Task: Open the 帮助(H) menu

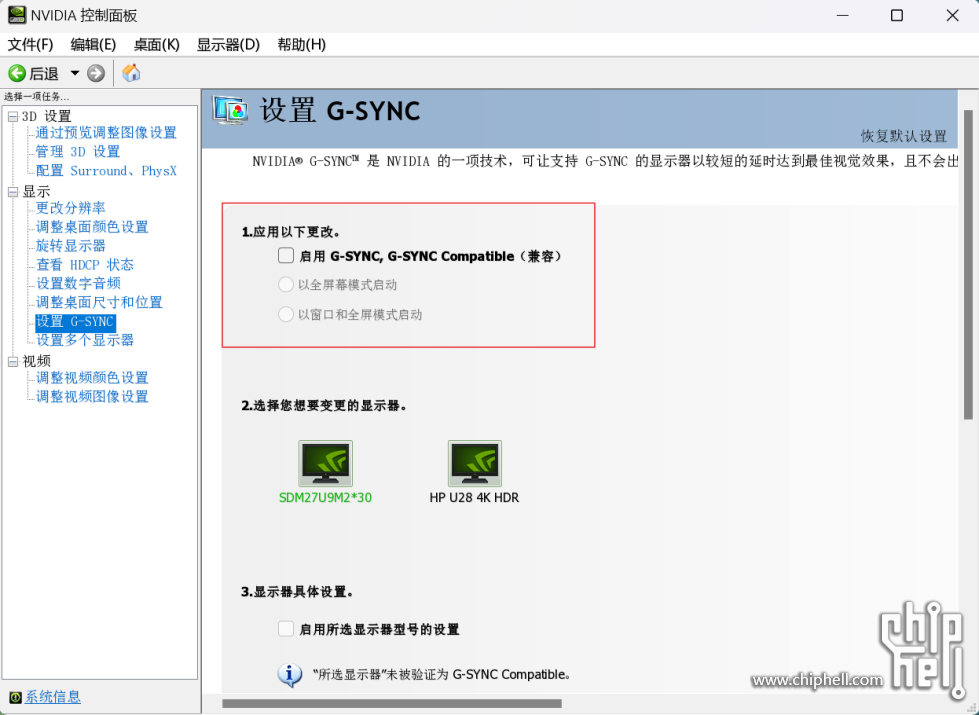Action: [302, 45]
